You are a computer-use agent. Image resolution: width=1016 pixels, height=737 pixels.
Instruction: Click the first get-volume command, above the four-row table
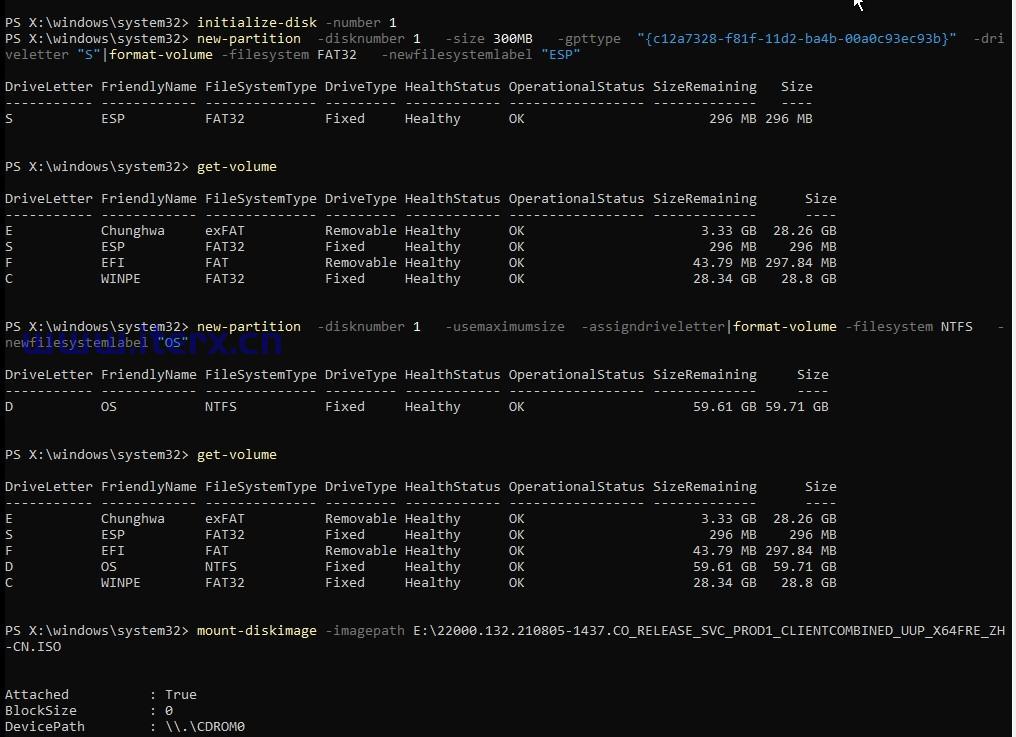(237, 167)
